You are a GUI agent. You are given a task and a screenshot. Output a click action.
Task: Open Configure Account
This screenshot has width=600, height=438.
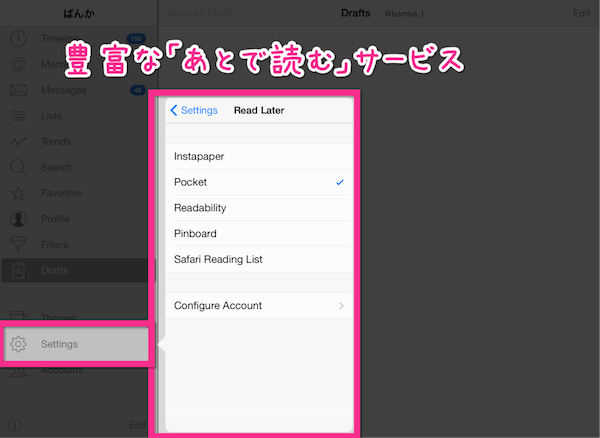pyautogui.click(x=259, y=306)
